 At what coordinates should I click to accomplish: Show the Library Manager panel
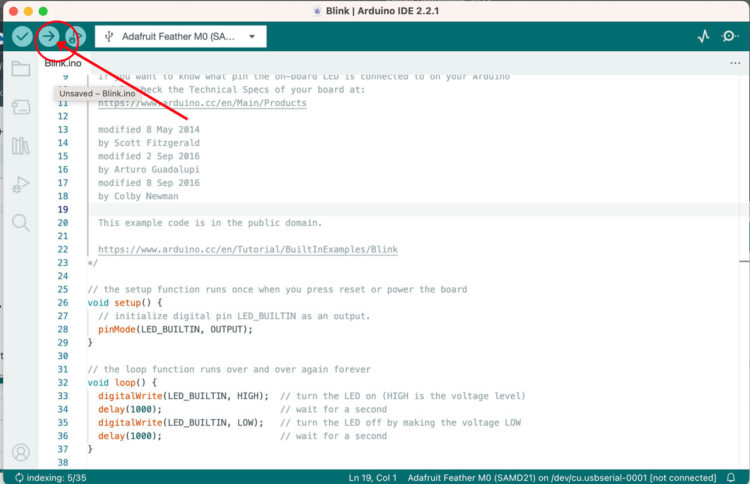(x=20, y=146)
